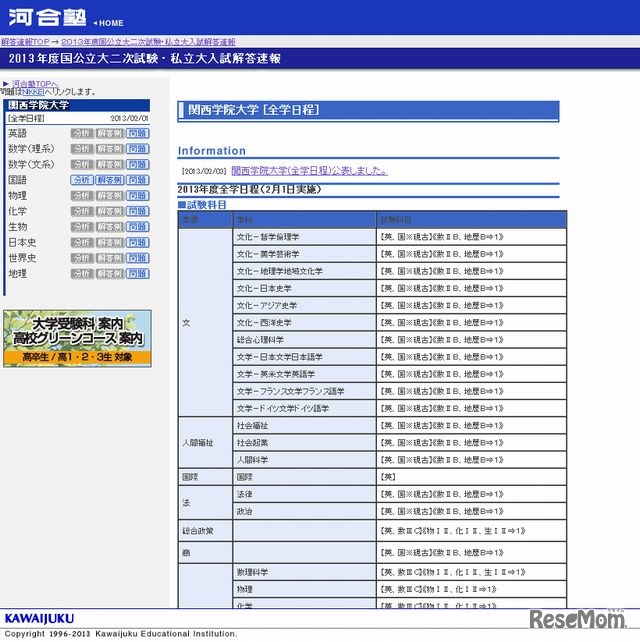Click 問題 in the 世界史 row

tap(138, 258)
